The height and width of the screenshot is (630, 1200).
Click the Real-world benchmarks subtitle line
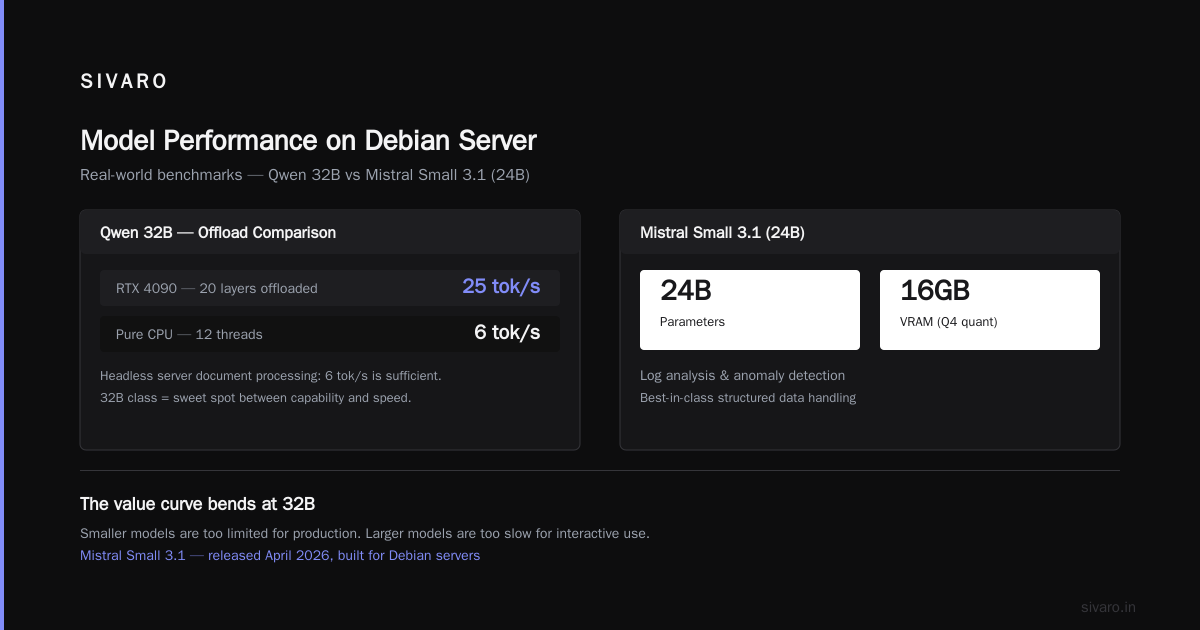305,174
